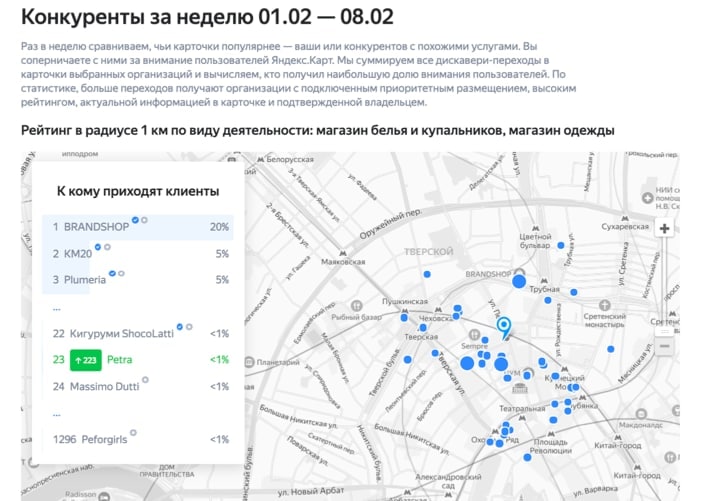Click Макдоналдс place icon on map
Image resolution: width=707 pixels, height=501 pixels.
click(x=641, y=414)
